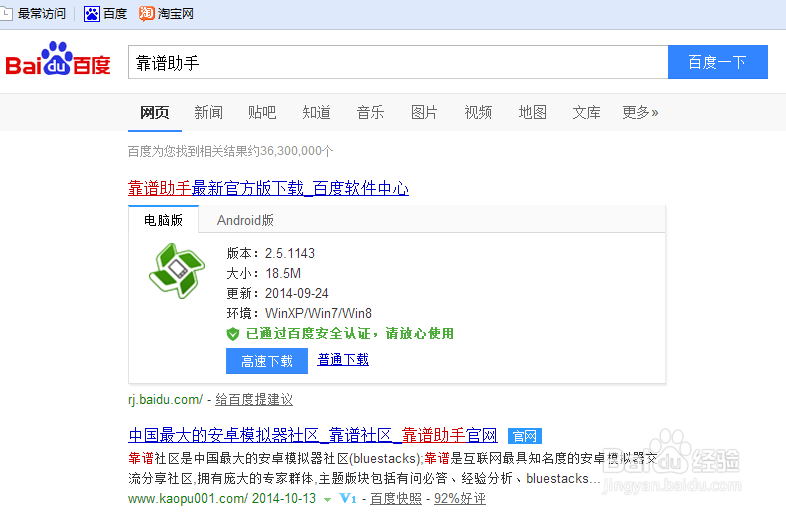
Task: Switch to the 图片 tab
Action: click(x=424, y=112)
